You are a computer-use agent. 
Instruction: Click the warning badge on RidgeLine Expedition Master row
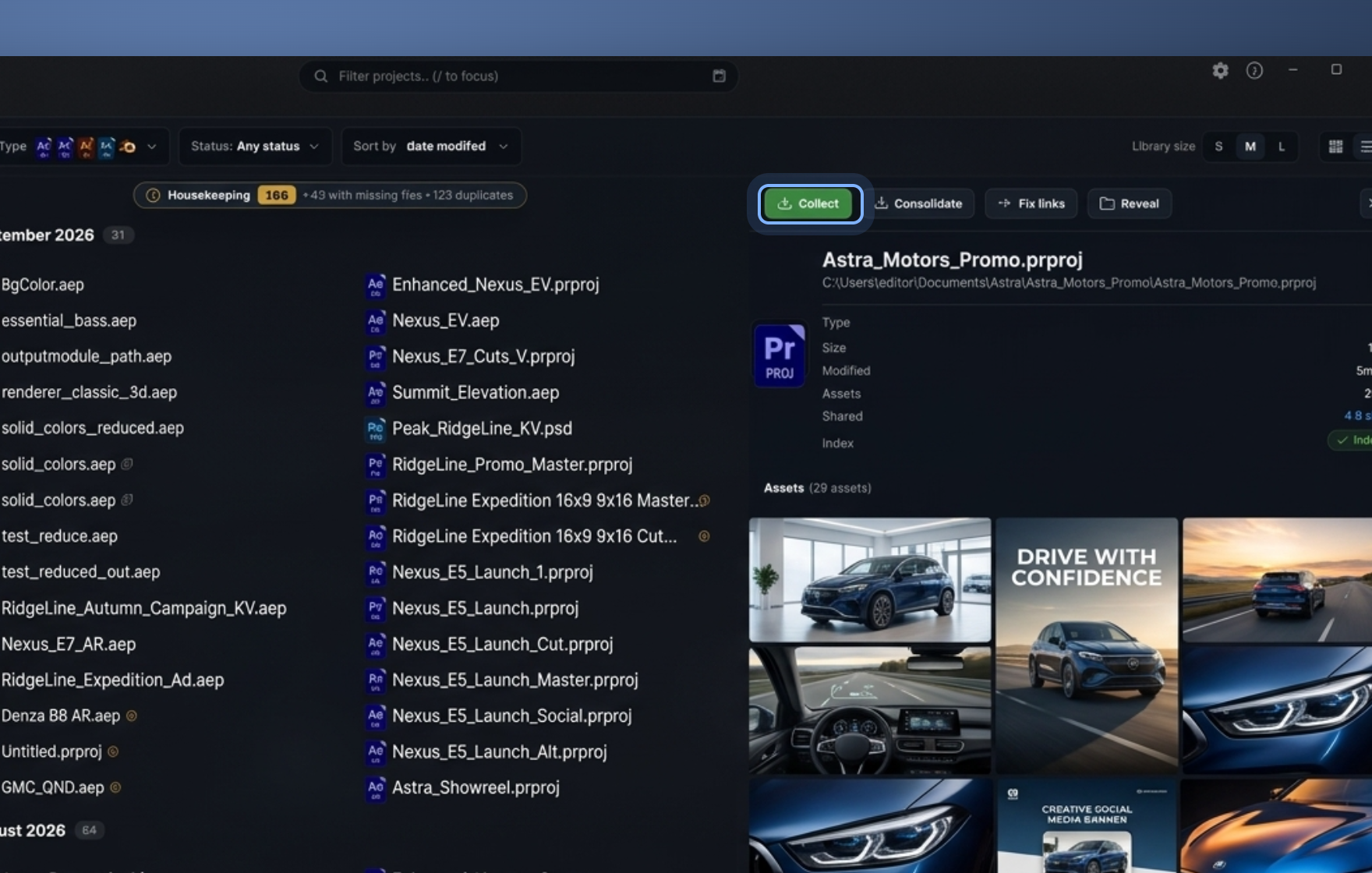click(704, 500)
